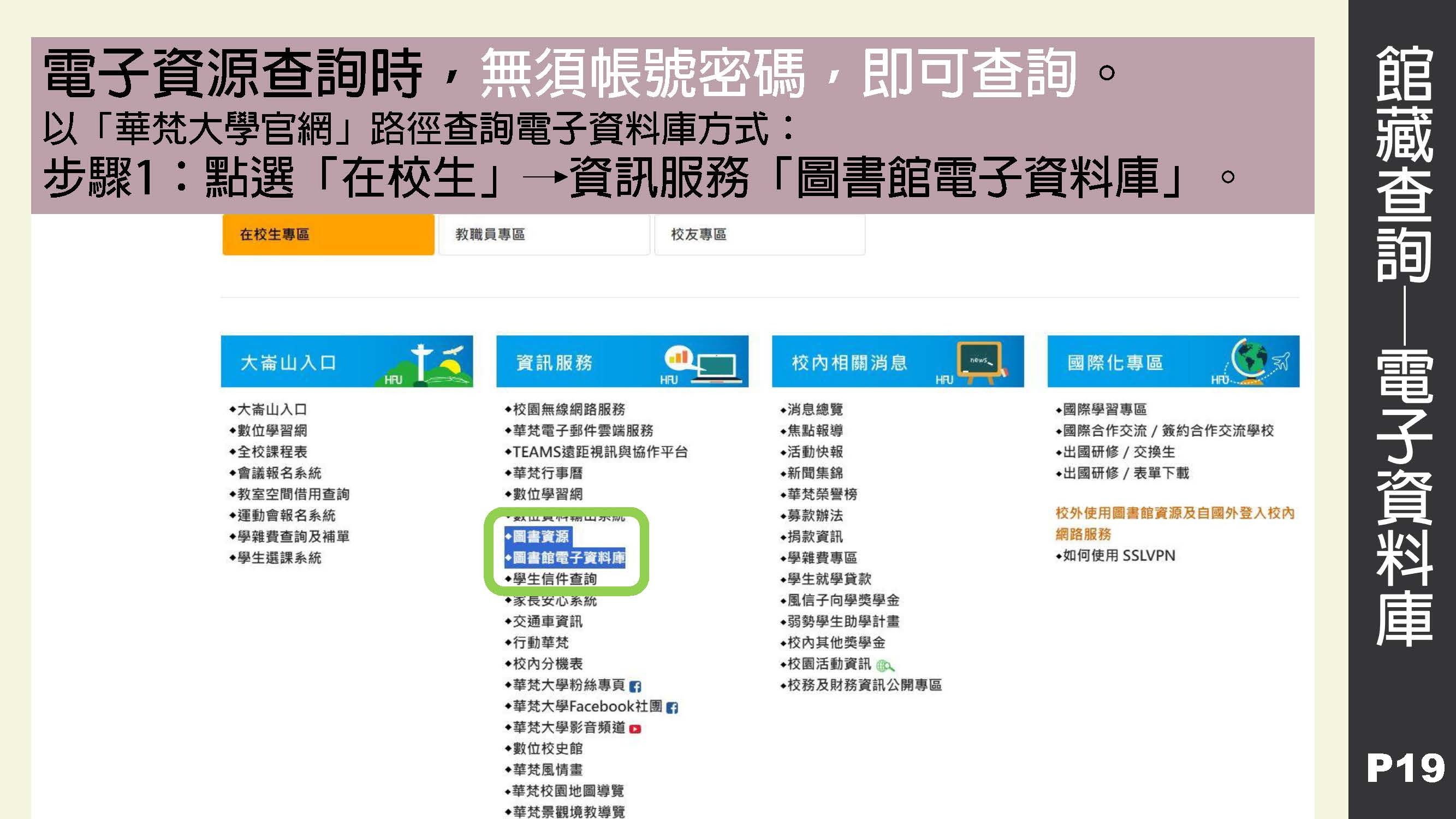Open the 焦點報導 link
Screen dimensions: 1456x819
tap(815, 431)
